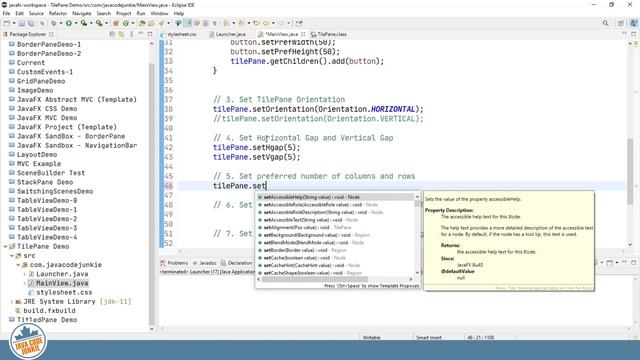Toggle Link with Editor in Package Explorer
Viewport: 640px width, 360px height.
point(121,34)
